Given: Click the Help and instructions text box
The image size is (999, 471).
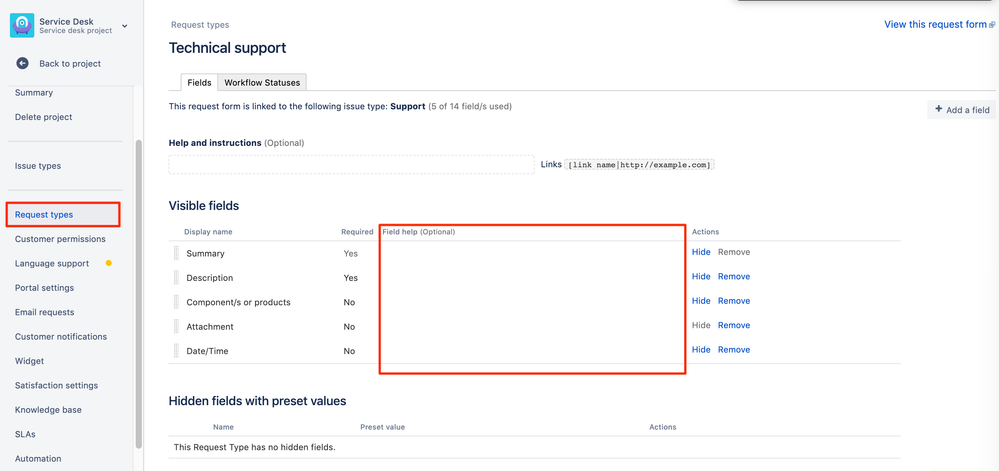Looking at the screenshot, I should point(352,164).
